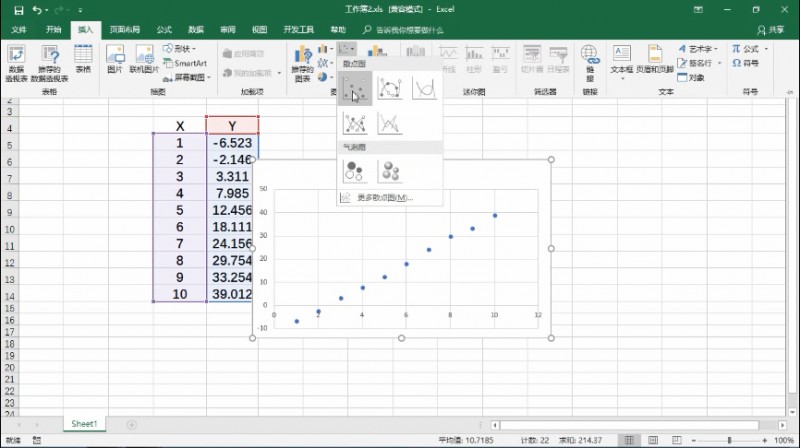
Task: Insert Header and Footer (页眉和页脚)
Action: 655,59
